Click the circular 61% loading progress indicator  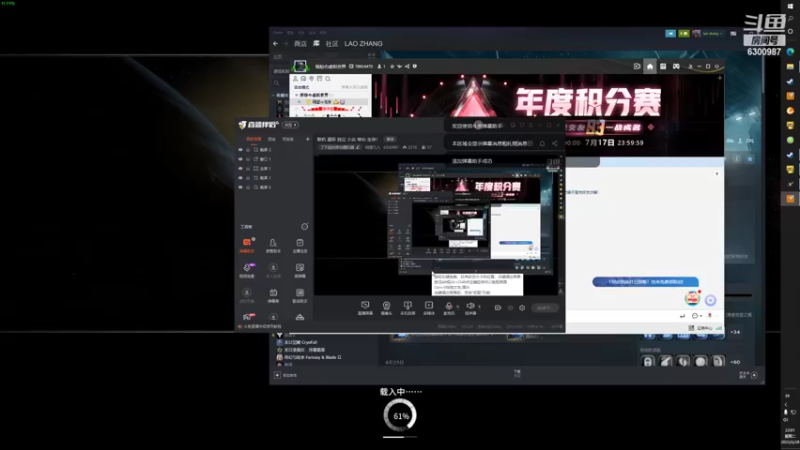point(400,415)
